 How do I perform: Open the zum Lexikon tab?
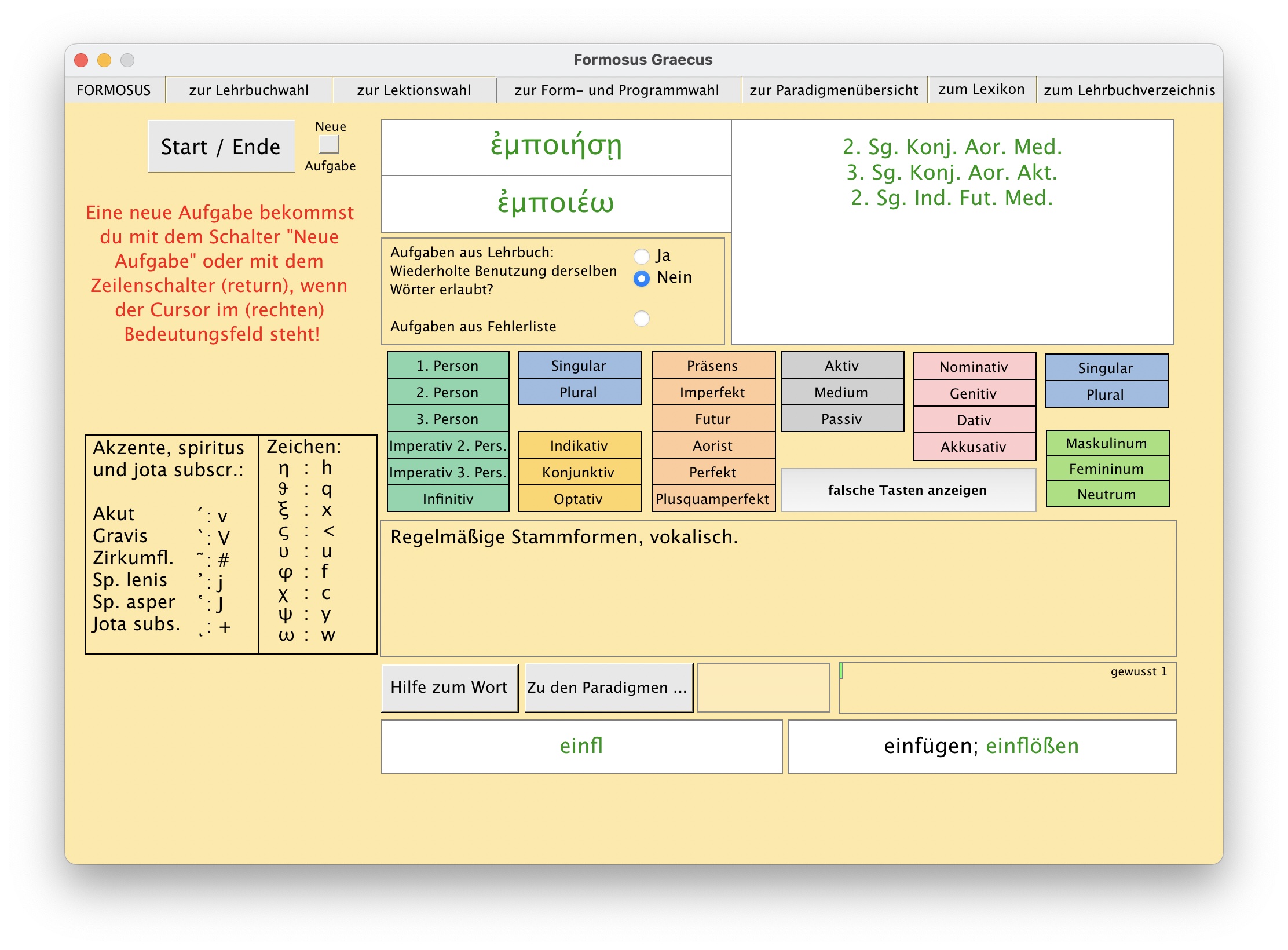click(981, 90)
